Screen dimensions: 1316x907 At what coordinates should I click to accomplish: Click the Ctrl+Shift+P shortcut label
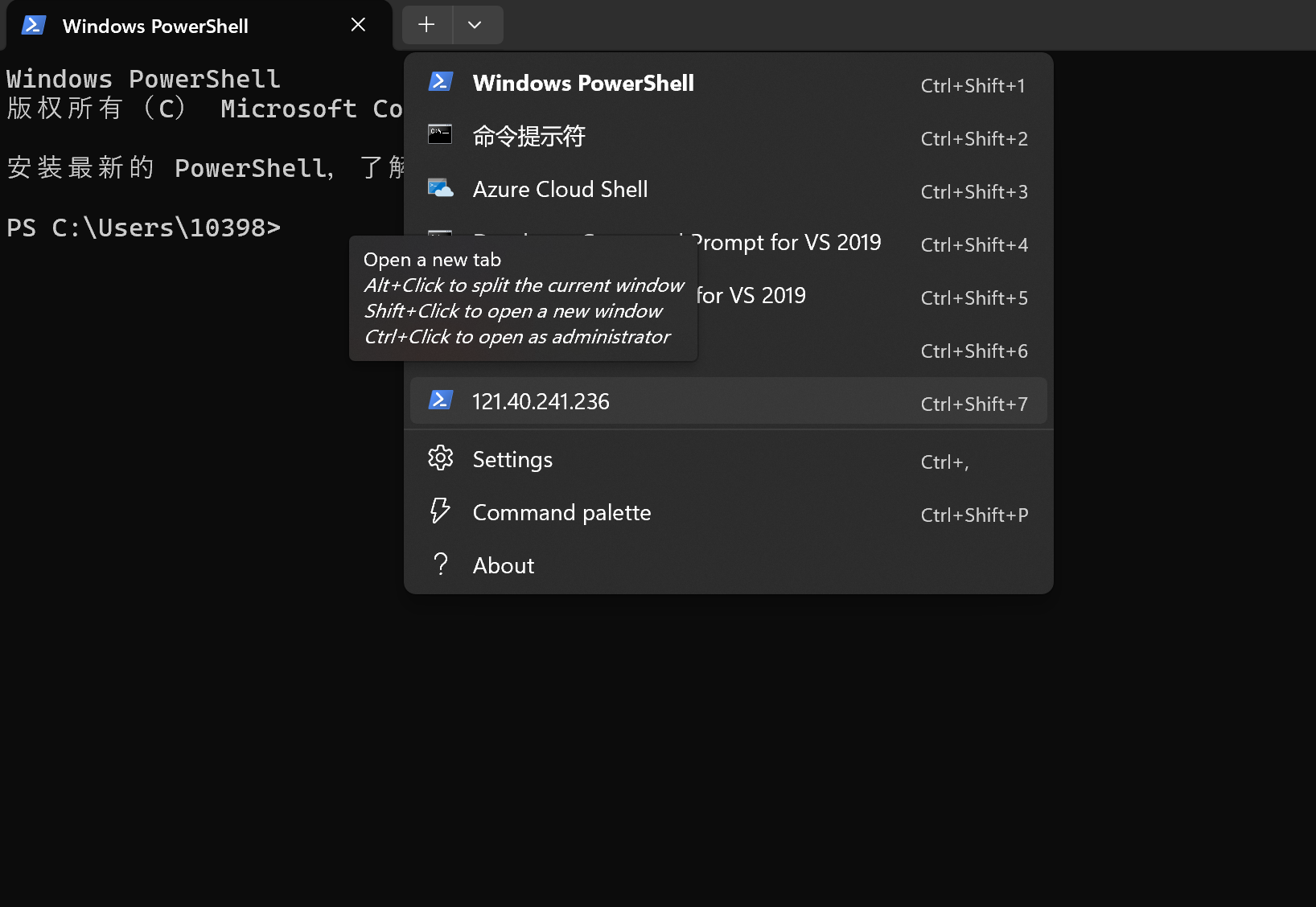coord(974,515)
